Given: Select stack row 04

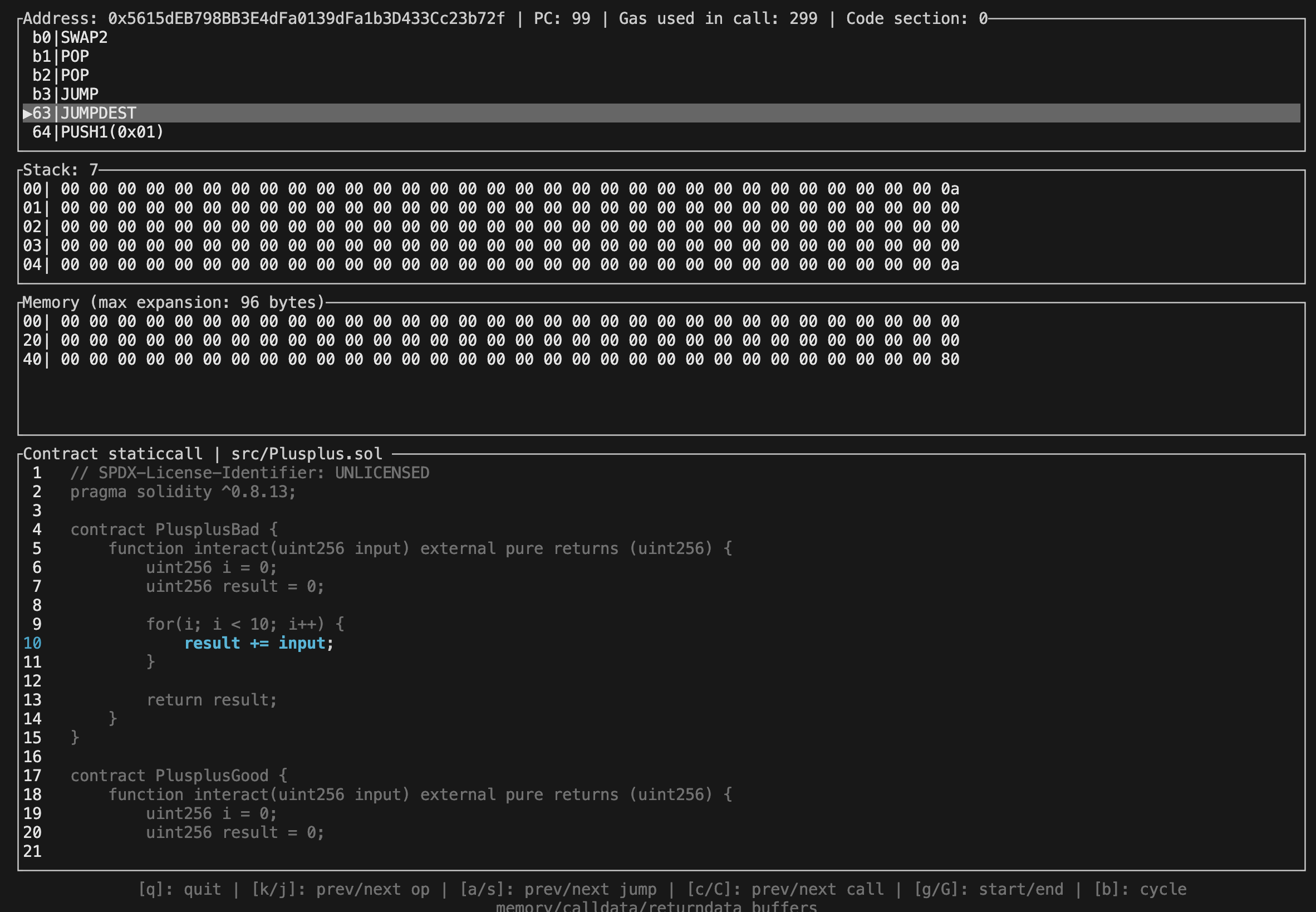Looking at the screenshot, I should pos(491,264).
